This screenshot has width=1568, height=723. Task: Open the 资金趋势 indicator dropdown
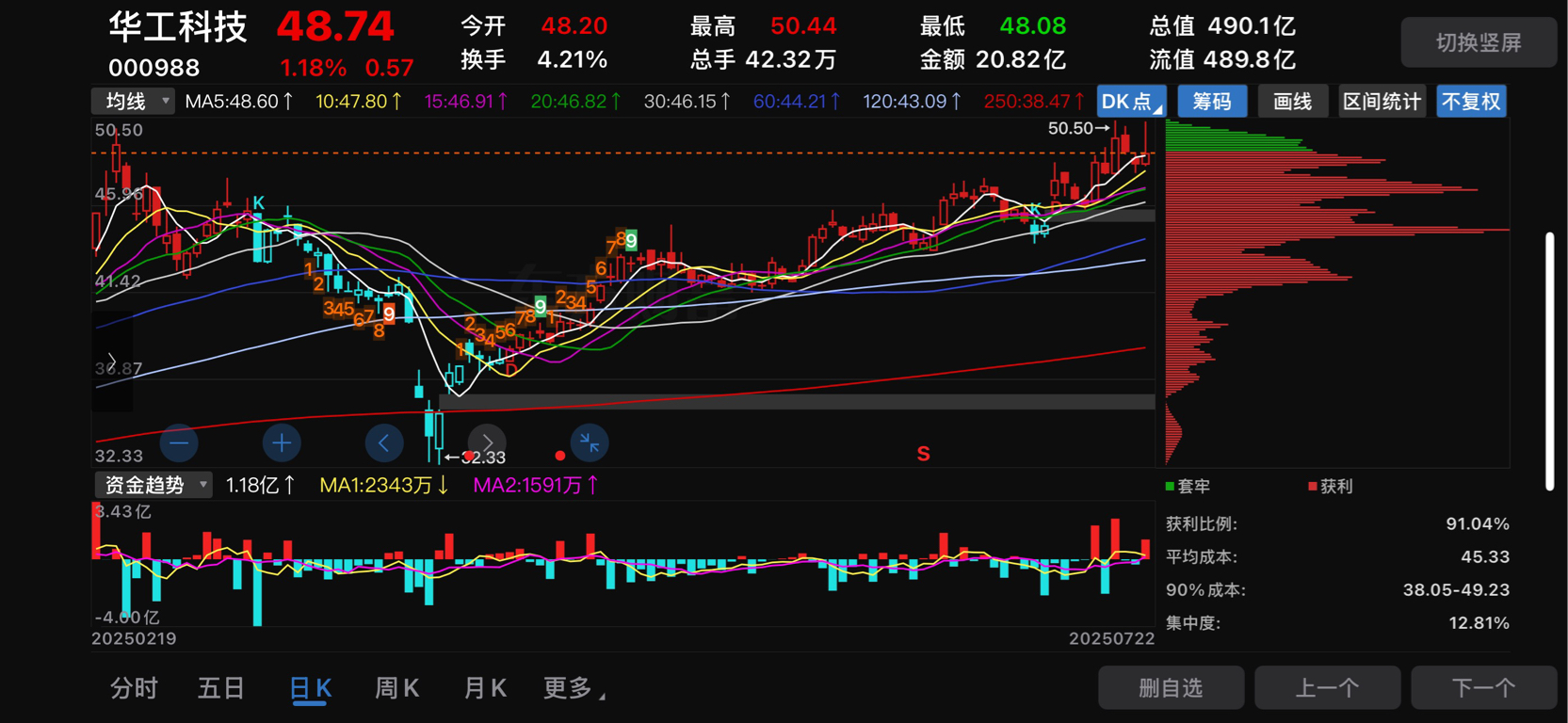tap(153, 485)
